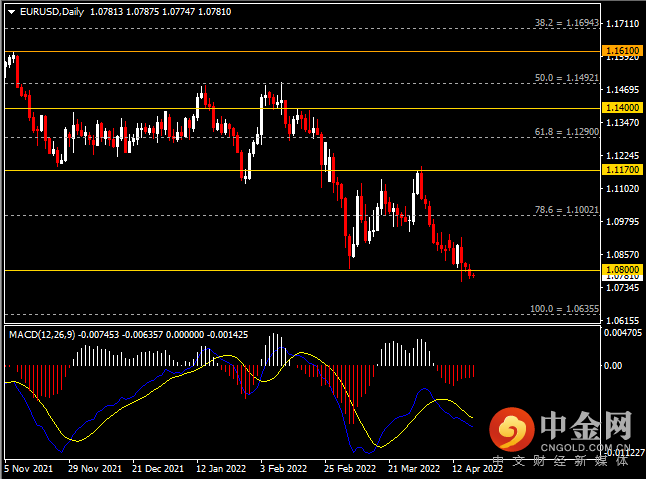
Task: Click the 3 Feb 2022 date marker
Action: coord(283,469)
